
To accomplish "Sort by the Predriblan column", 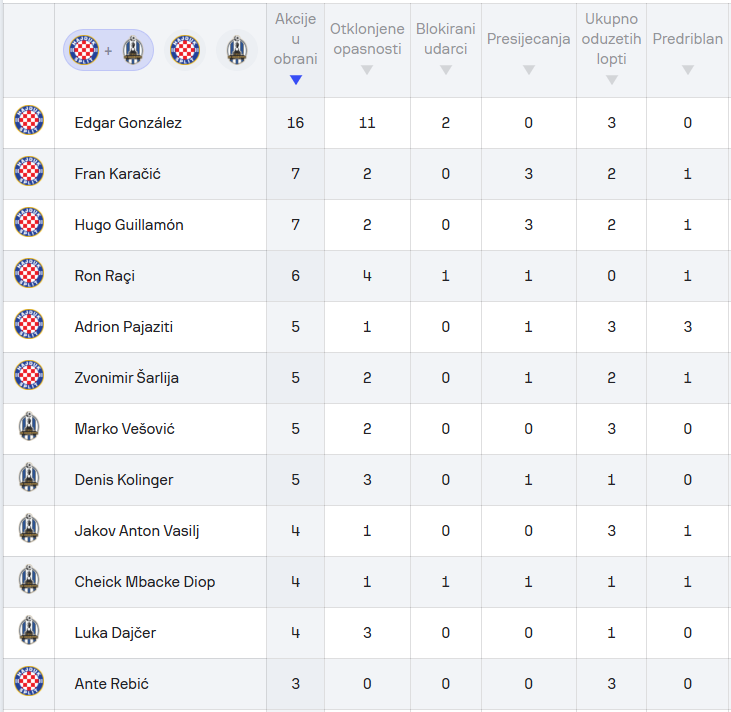I will (x=687, y=49).
